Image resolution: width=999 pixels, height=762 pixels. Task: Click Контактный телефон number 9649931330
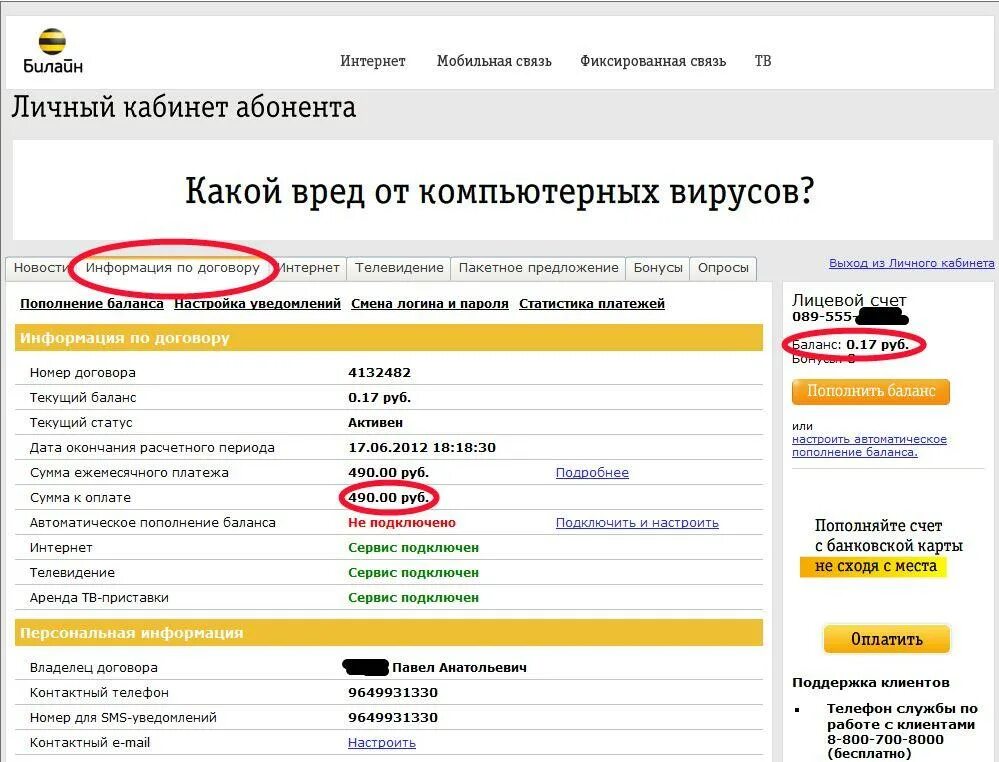coord(393,693)
